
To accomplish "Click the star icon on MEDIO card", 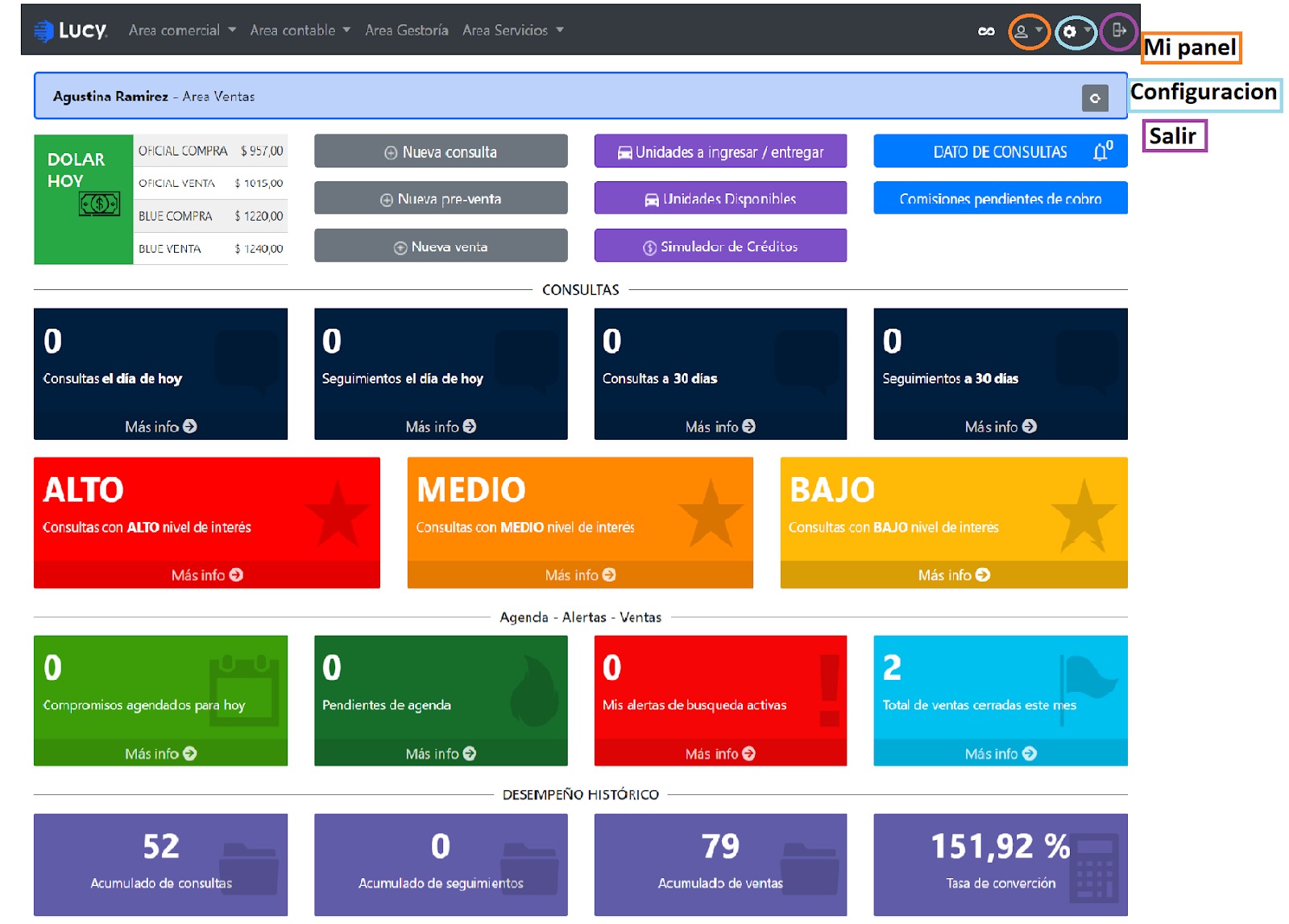I will tap(711, 516).
